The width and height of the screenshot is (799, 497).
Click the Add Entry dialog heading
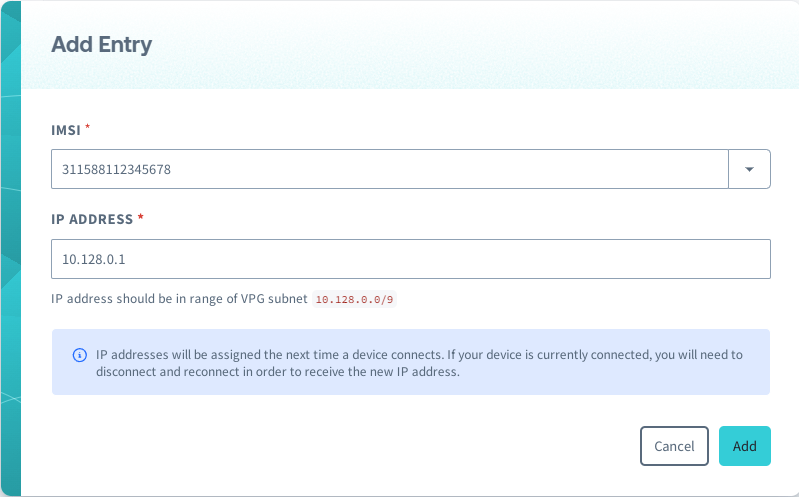101,44
